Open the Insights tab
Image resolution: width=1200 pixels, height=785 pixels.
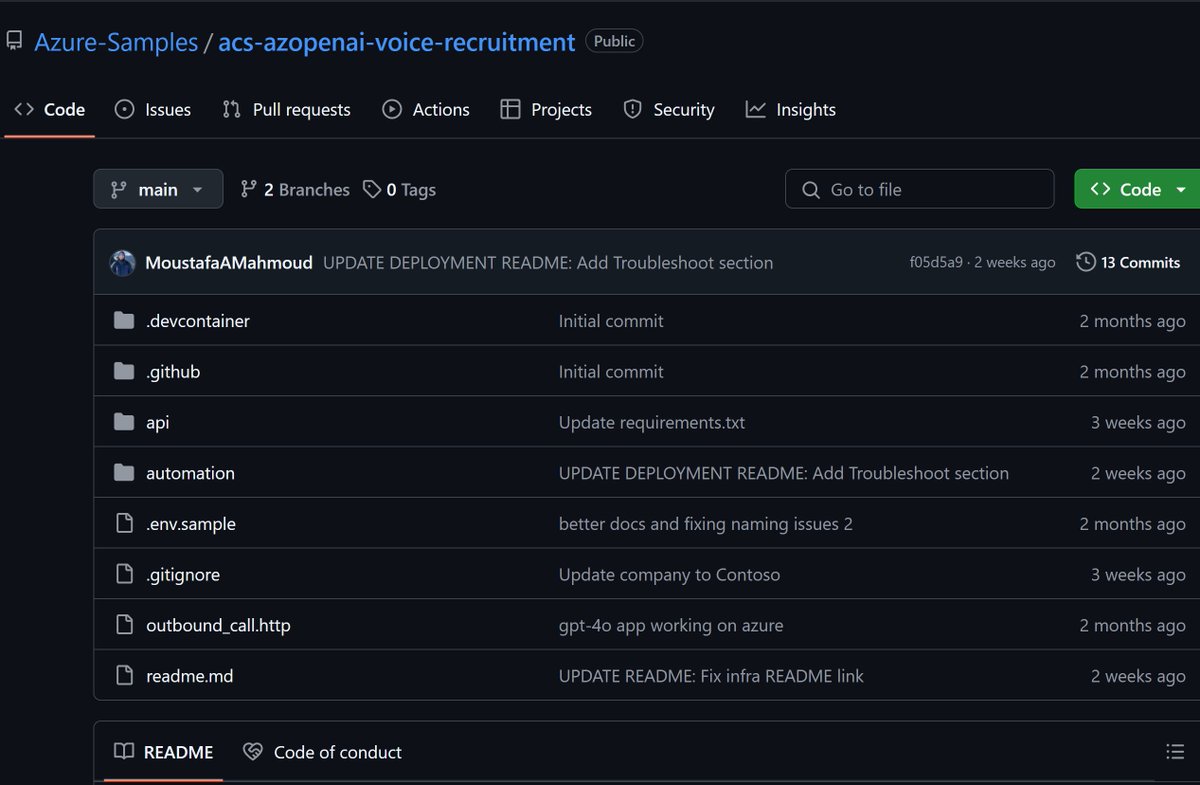point(791,109)
